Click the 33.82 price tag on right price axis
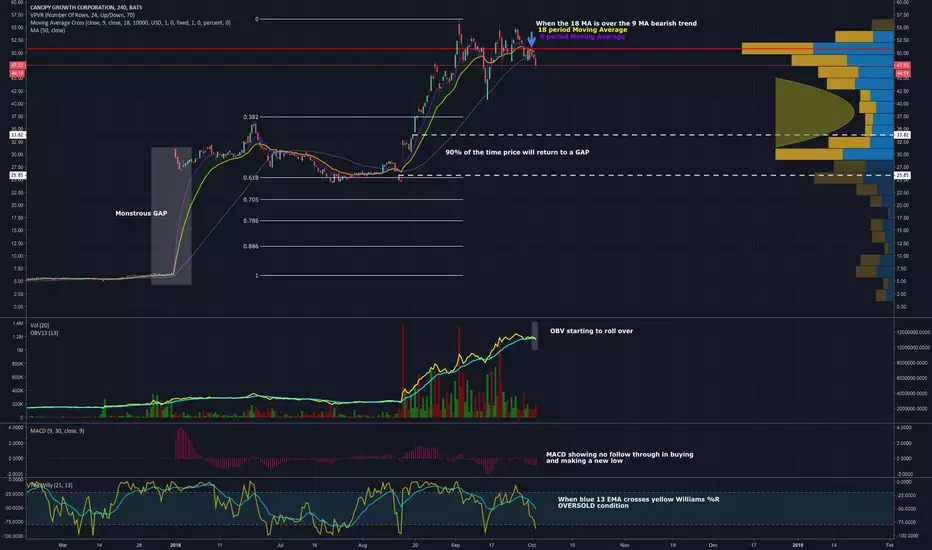Viewport: 932px width, 550px height. 902,135
